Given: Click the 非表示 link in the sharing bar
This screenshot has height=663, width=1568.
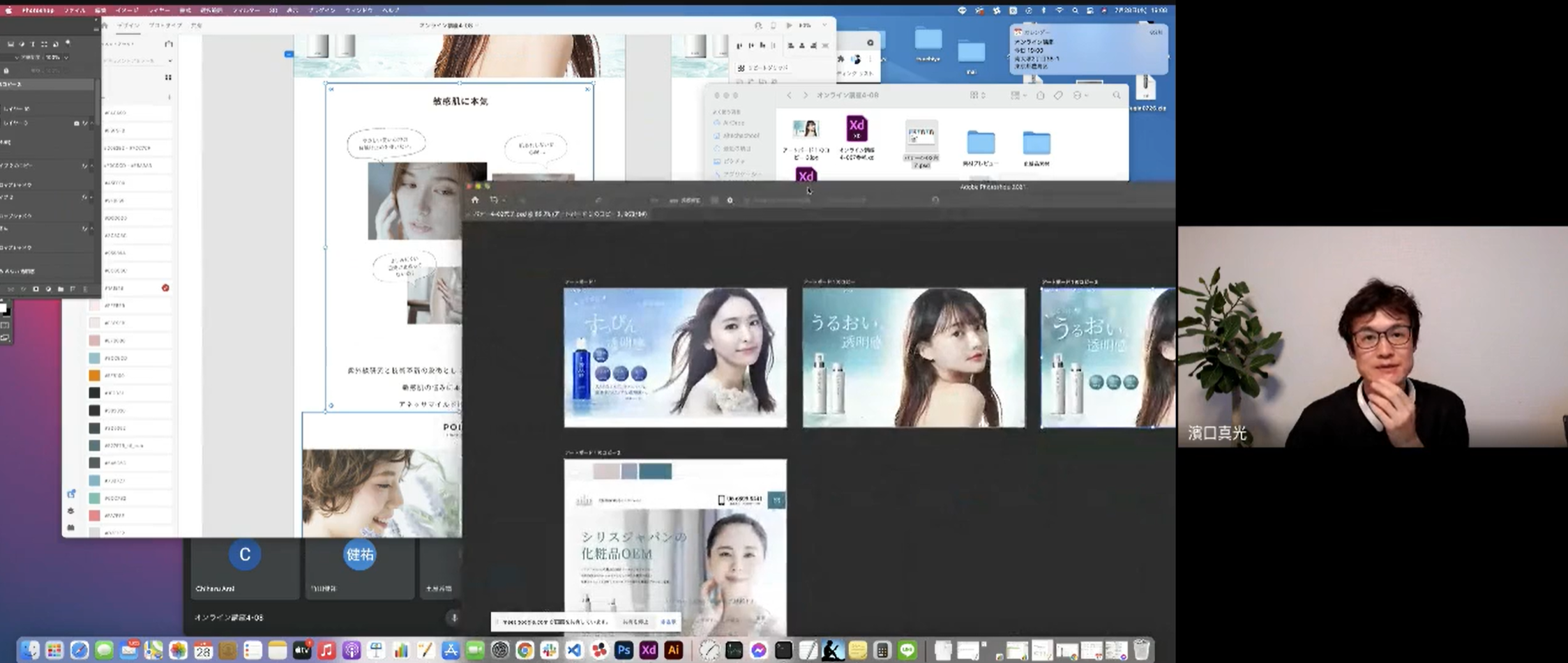Looking at the screenshot, I should [x=668, y=622].
